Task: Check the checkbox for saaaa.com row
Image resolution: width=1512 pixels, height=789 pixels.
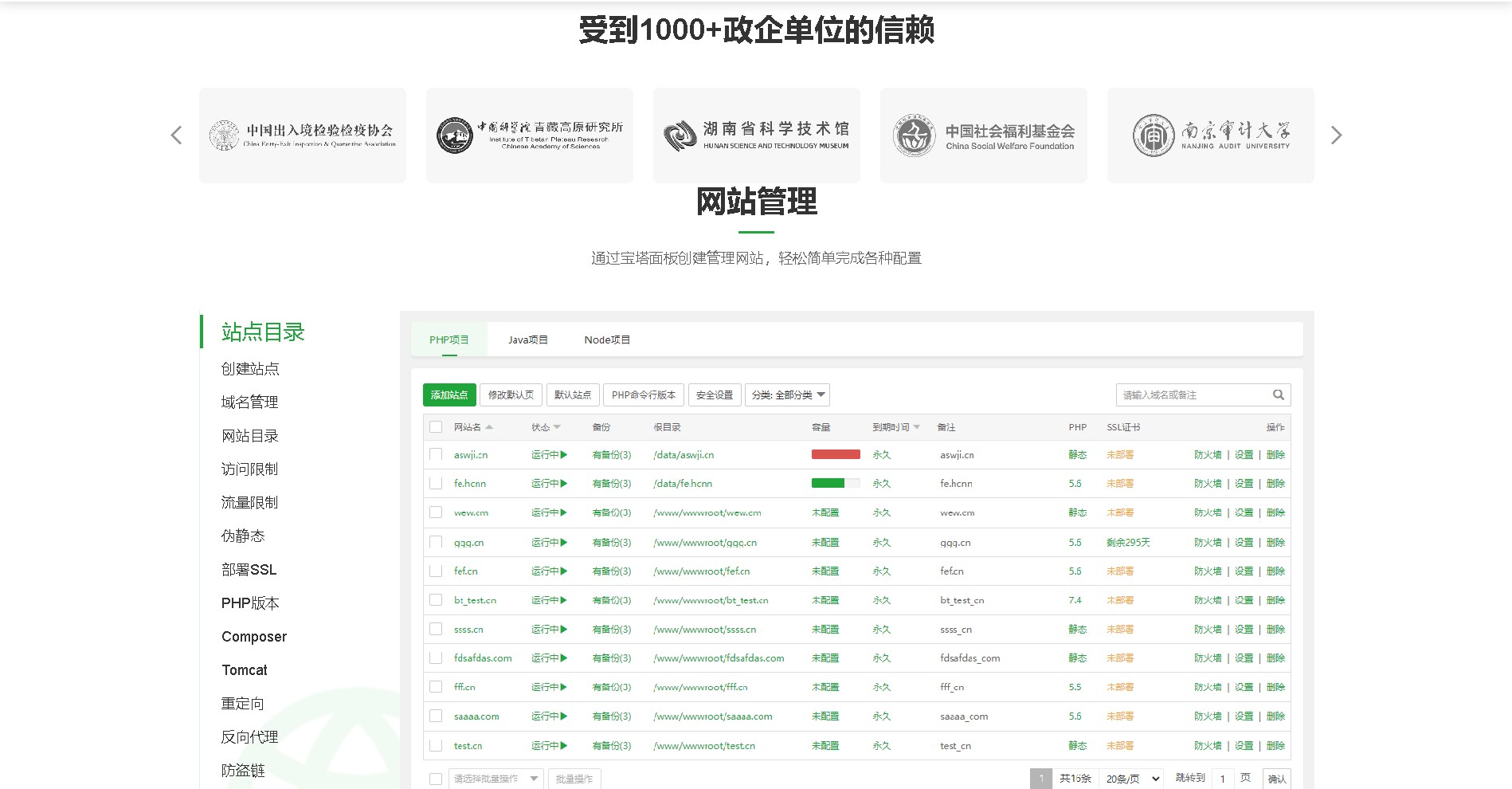Action: tap(436, 716)
